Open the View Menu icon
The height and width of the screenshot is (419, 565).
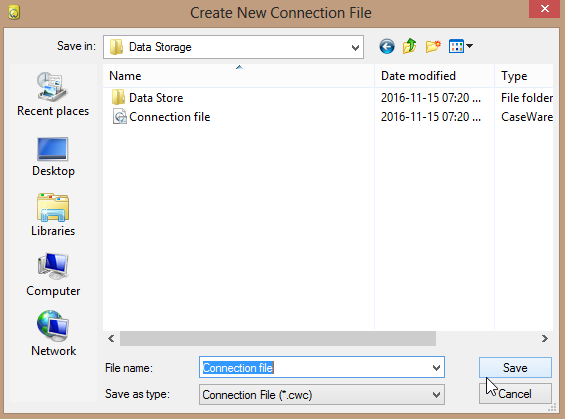461,46
